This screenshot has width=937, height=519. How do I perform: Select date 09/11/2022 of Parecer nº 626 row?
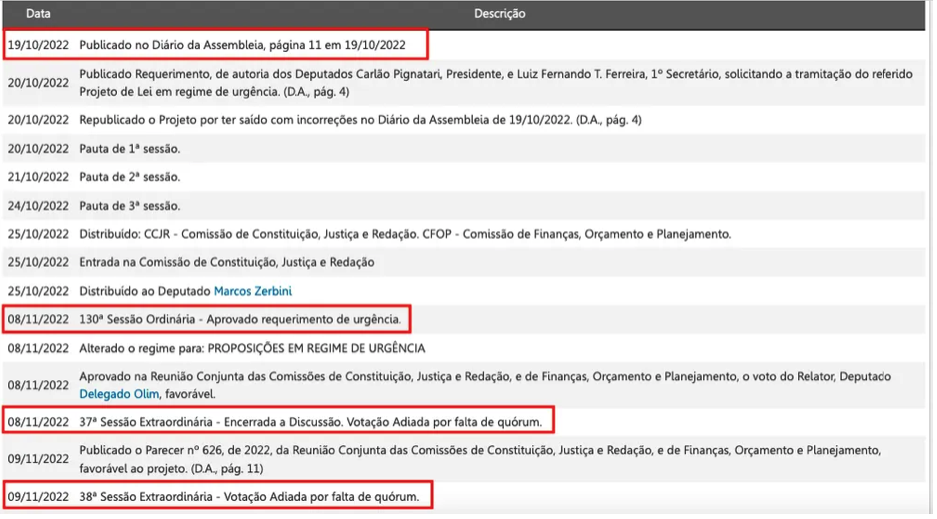click(x=38, y=459)
